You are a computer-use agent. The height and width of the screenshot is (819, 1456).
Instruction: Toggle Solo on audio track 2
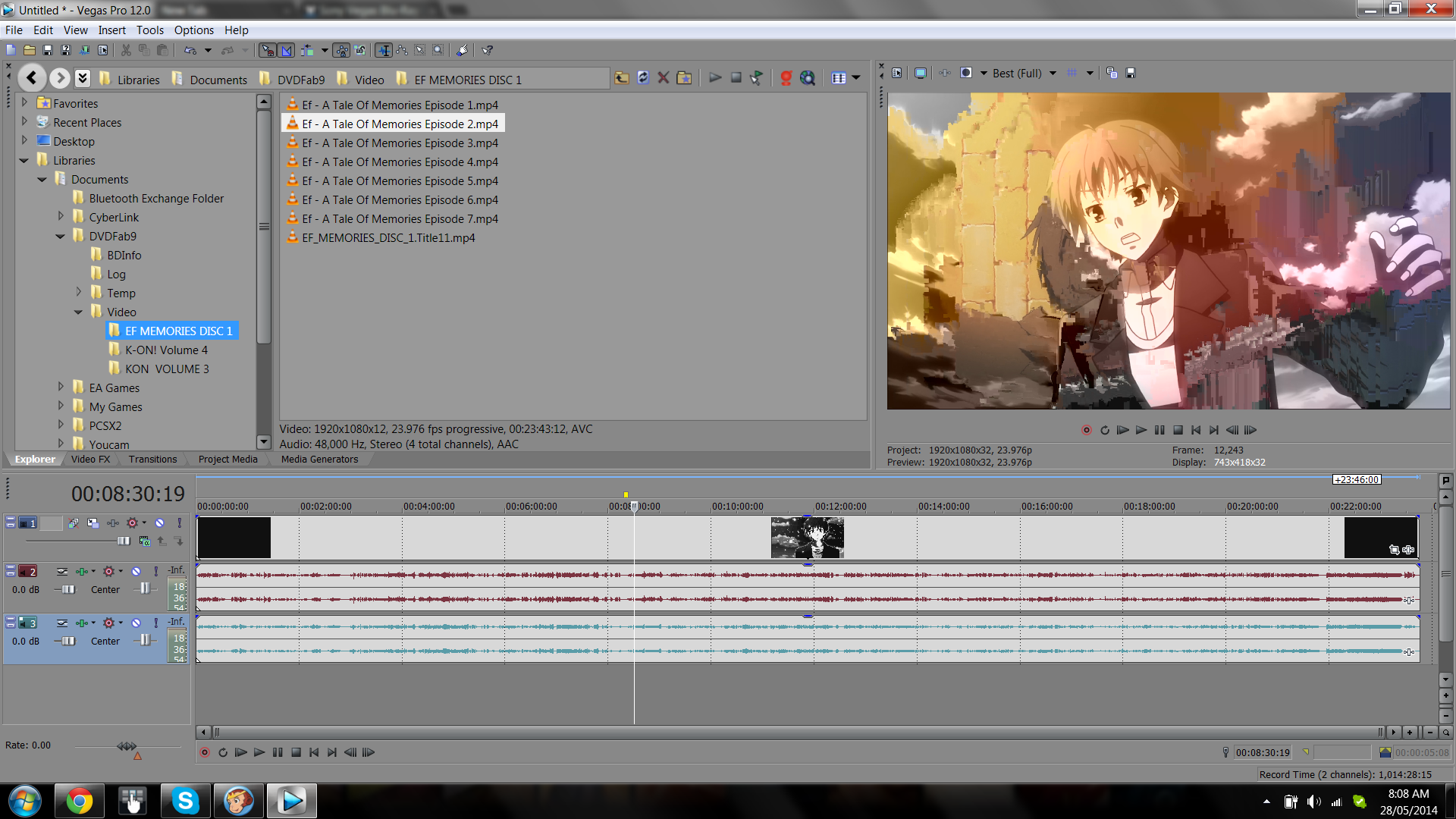coord(156,572)
